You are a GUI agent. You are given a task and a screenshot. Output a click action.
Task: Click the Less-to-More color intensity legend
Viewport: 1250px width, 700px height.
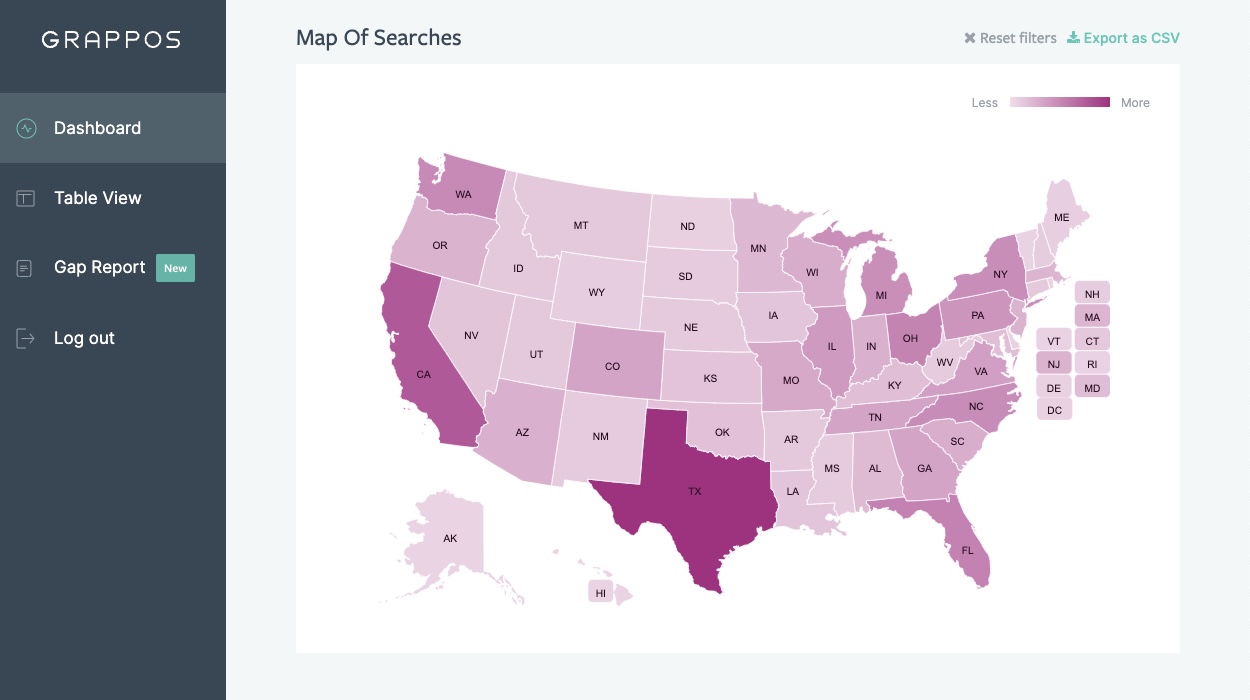[1060, 101]
